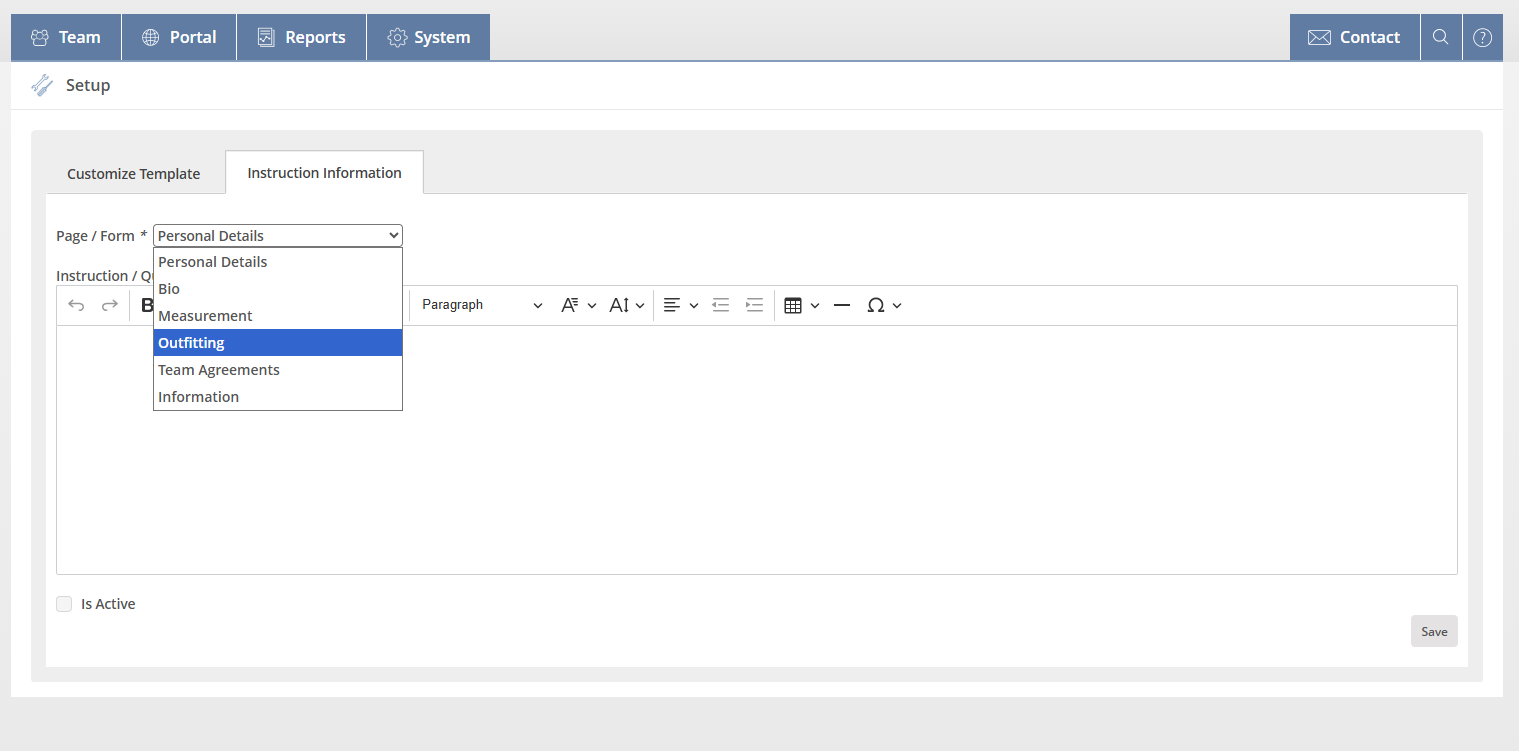Screen dimensions: 1519x751
Task: Open the help question mark icon
Action: 1482,37
